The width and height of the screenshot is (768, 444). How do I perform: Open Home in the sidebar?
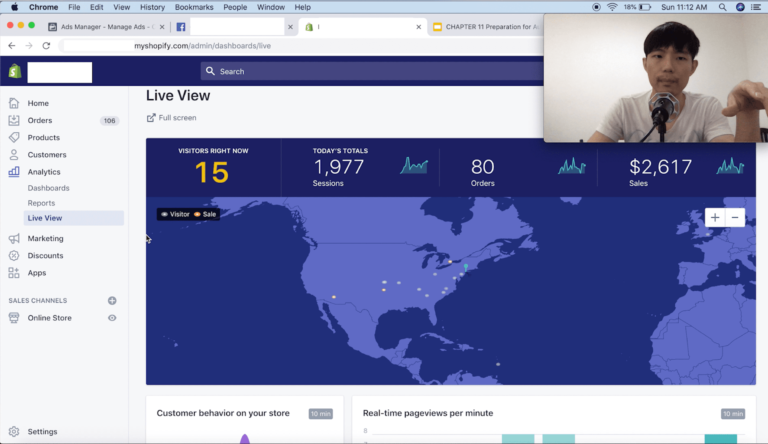pos(38,103)
